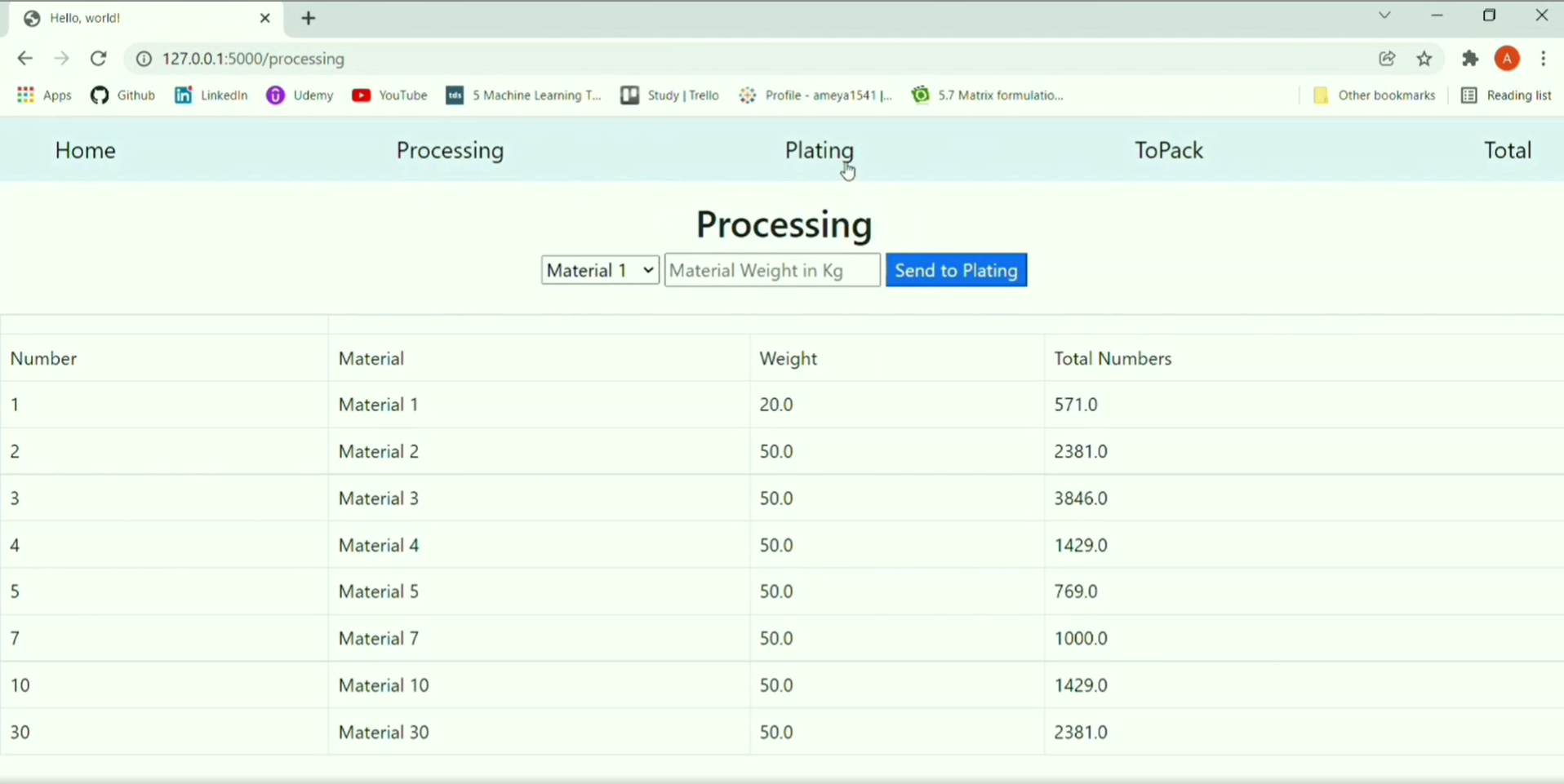
Task: Toggle bookmark star for this page
Action: [1424, 58]
